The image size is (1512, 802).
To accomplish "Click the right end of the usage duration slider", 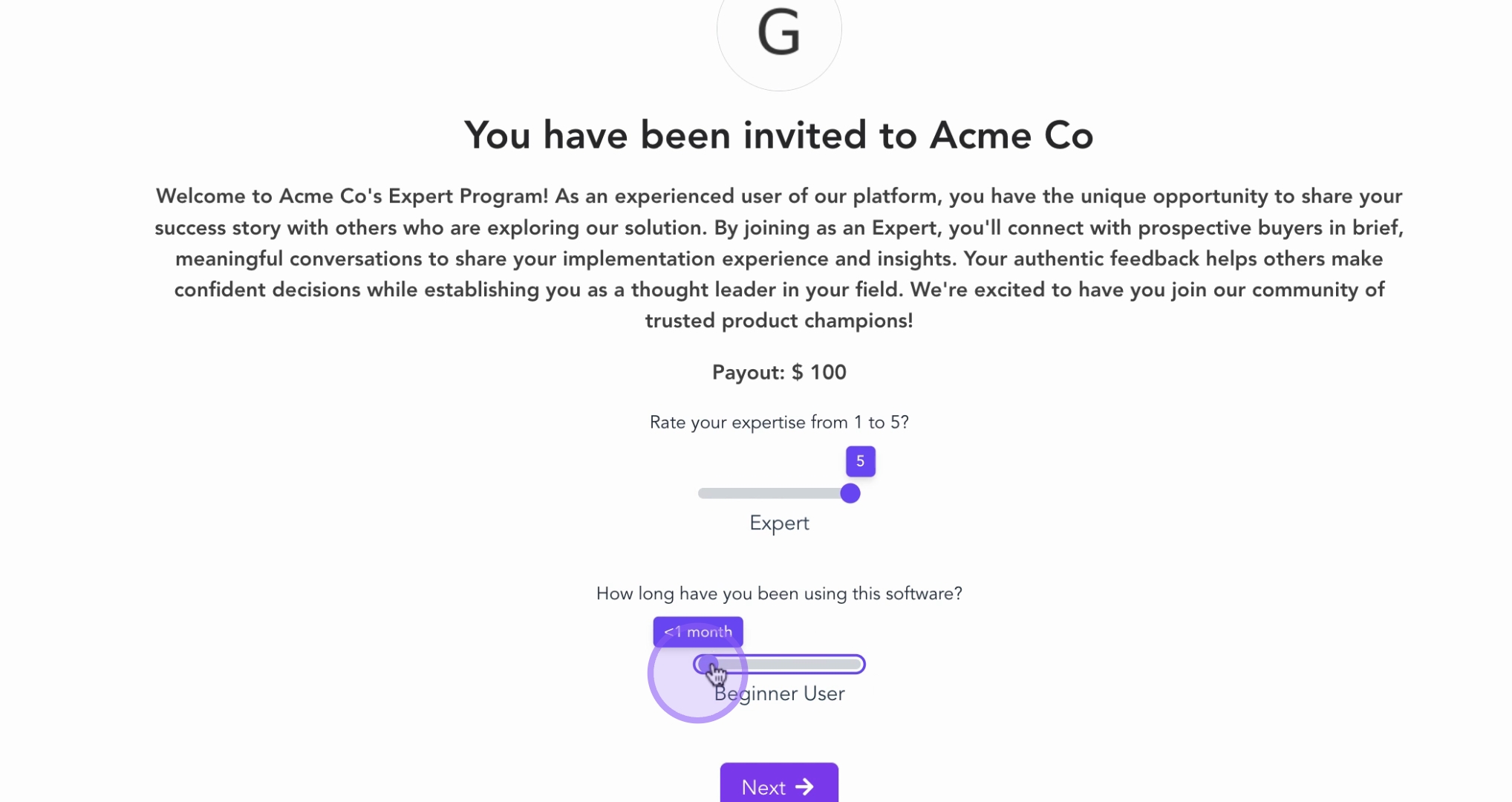I will pyautogui.click(x=858, y=665).
